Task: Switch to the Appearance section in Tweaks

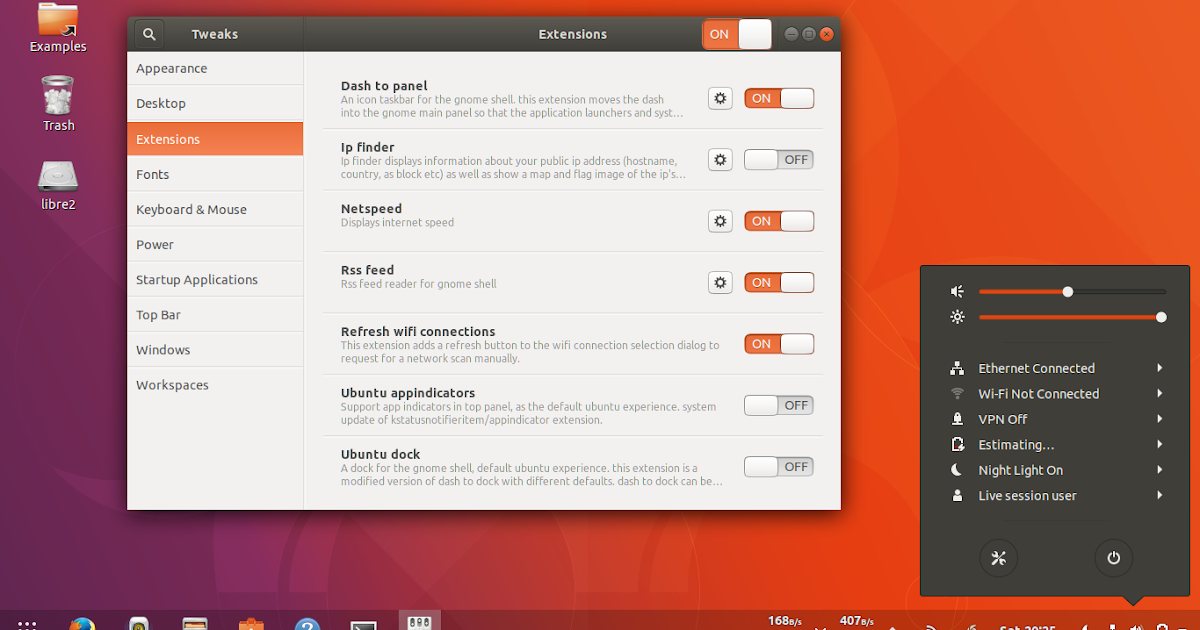Action: 171,68
